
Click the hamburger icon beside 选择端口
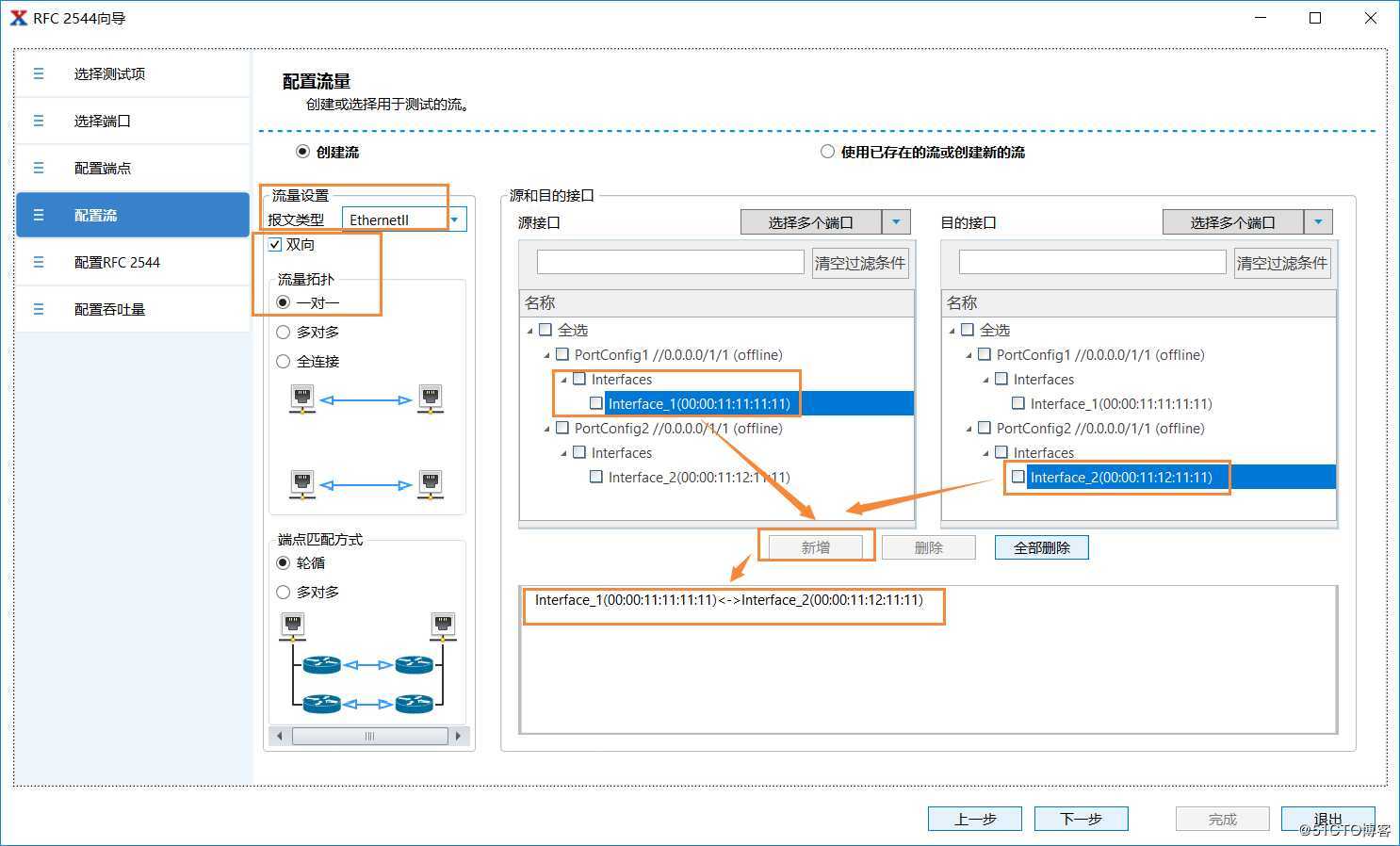(39, 121)
